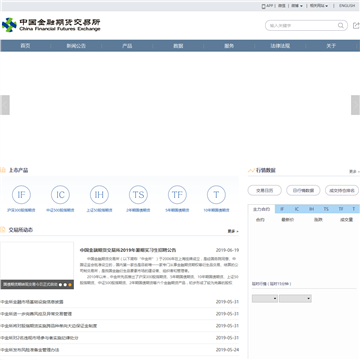Image resolution: width=360 pixels, height=360 pixels.
Task: Open the 5年期国债期货 product label link
Action: 177,210
